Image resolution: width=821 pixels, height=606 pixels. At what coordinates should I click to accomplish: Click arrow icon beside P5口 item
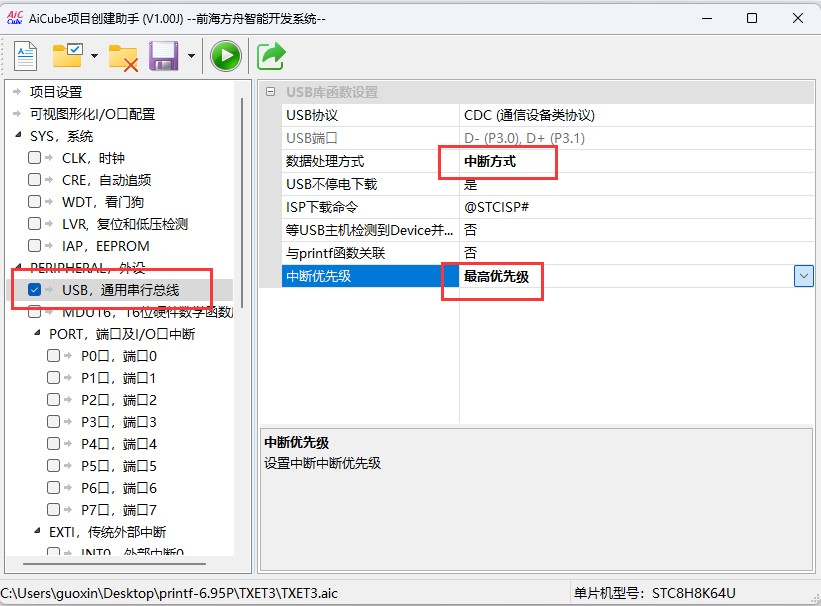68,466
